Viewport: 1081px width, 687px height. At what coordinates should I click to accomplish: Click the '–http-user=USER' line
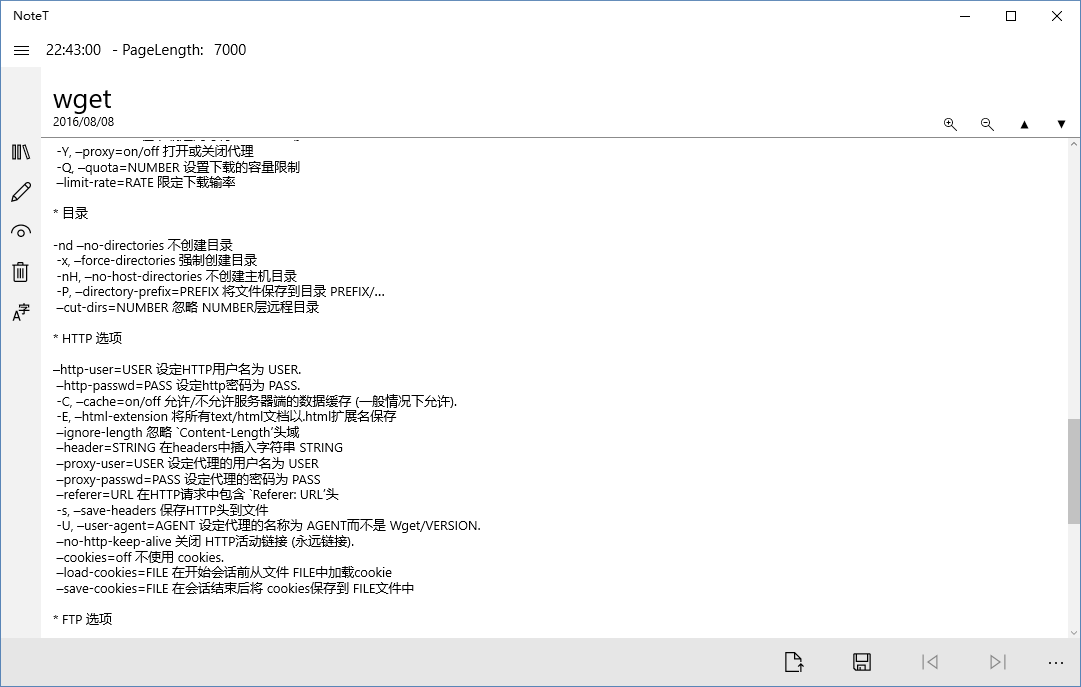click(x=177, y=370)
